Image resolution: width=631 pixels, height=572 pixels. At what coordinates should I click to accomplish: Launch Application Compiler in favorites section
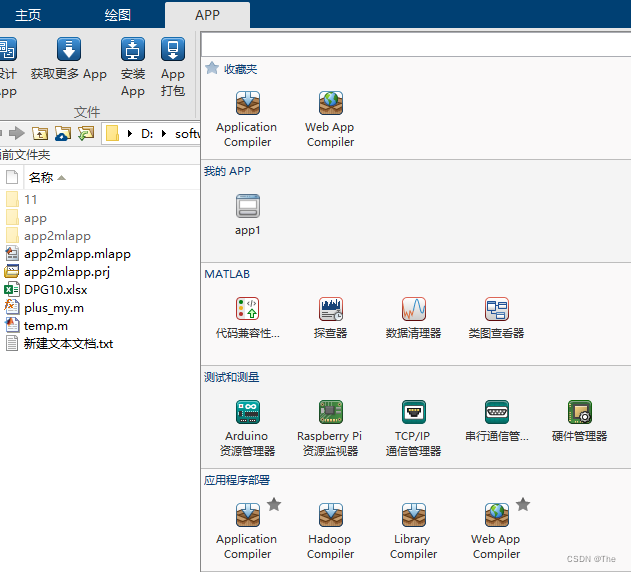(x=247, y=119)
